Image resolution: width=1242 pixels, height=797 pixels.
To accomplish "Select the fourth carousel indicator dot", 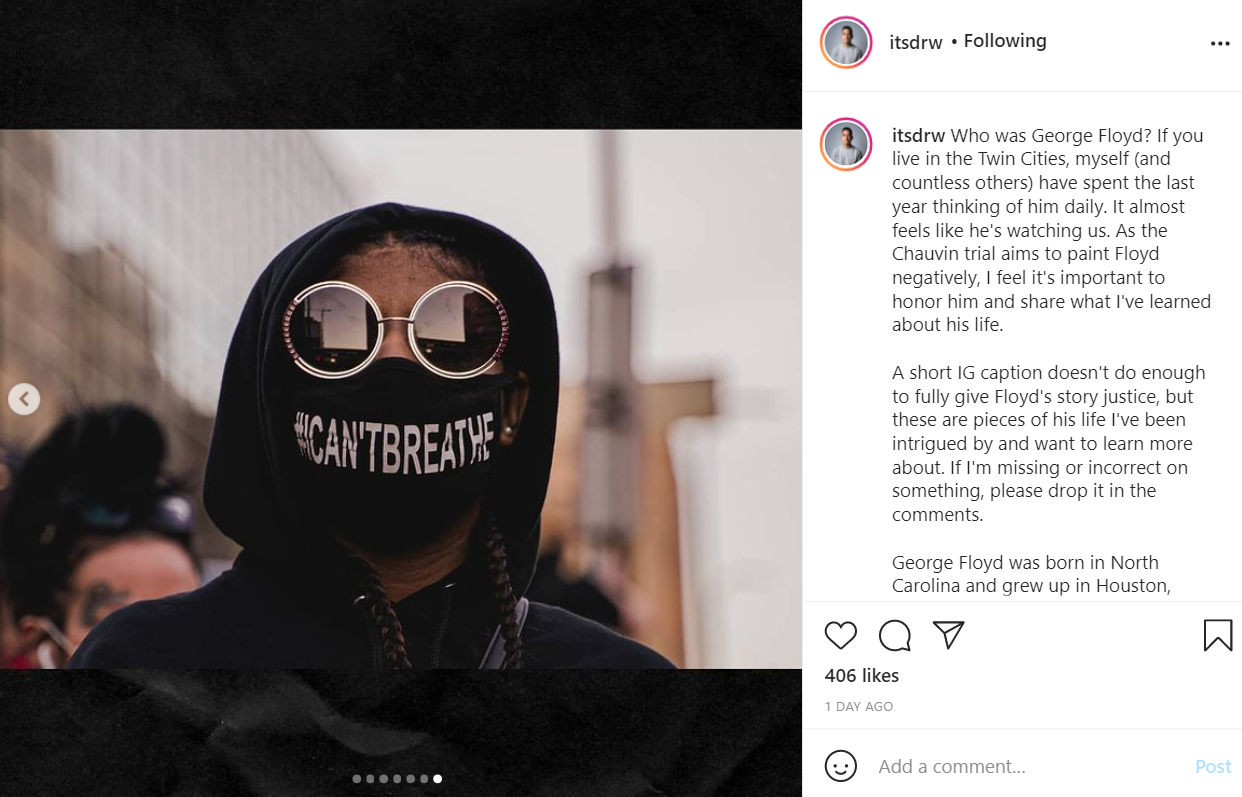I will coord(397,779).
